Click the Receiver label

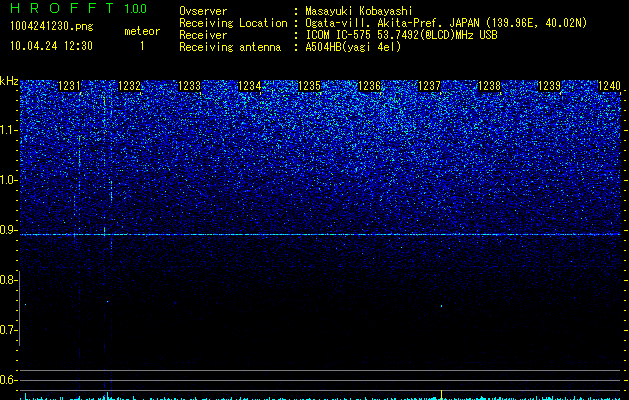203,35
